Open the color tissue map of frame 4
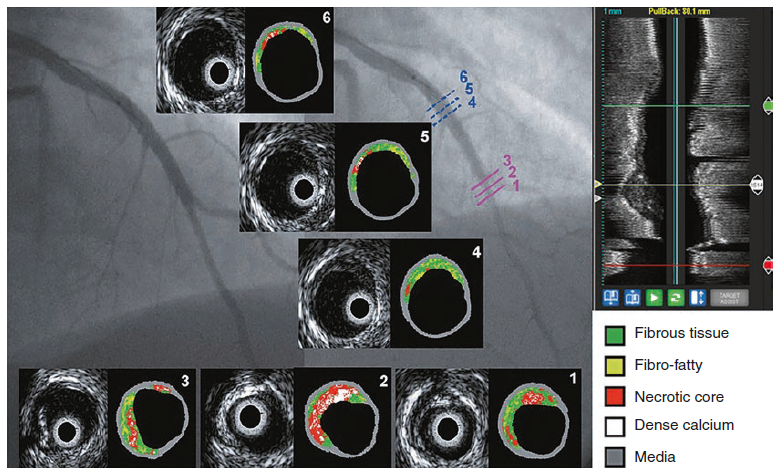The height and width of the screenshot is (473, 779). 437,293
